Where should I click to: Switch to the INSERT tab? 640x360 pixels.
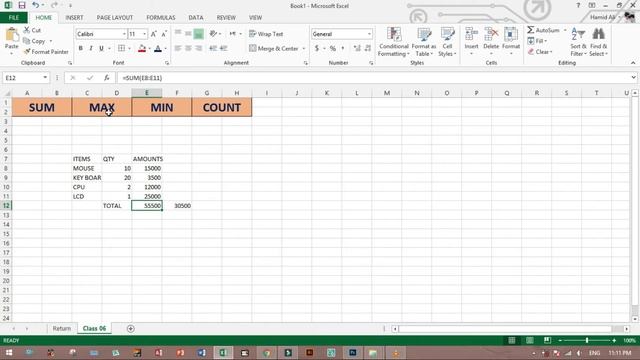pyautogui.click(x=74, y=18)
